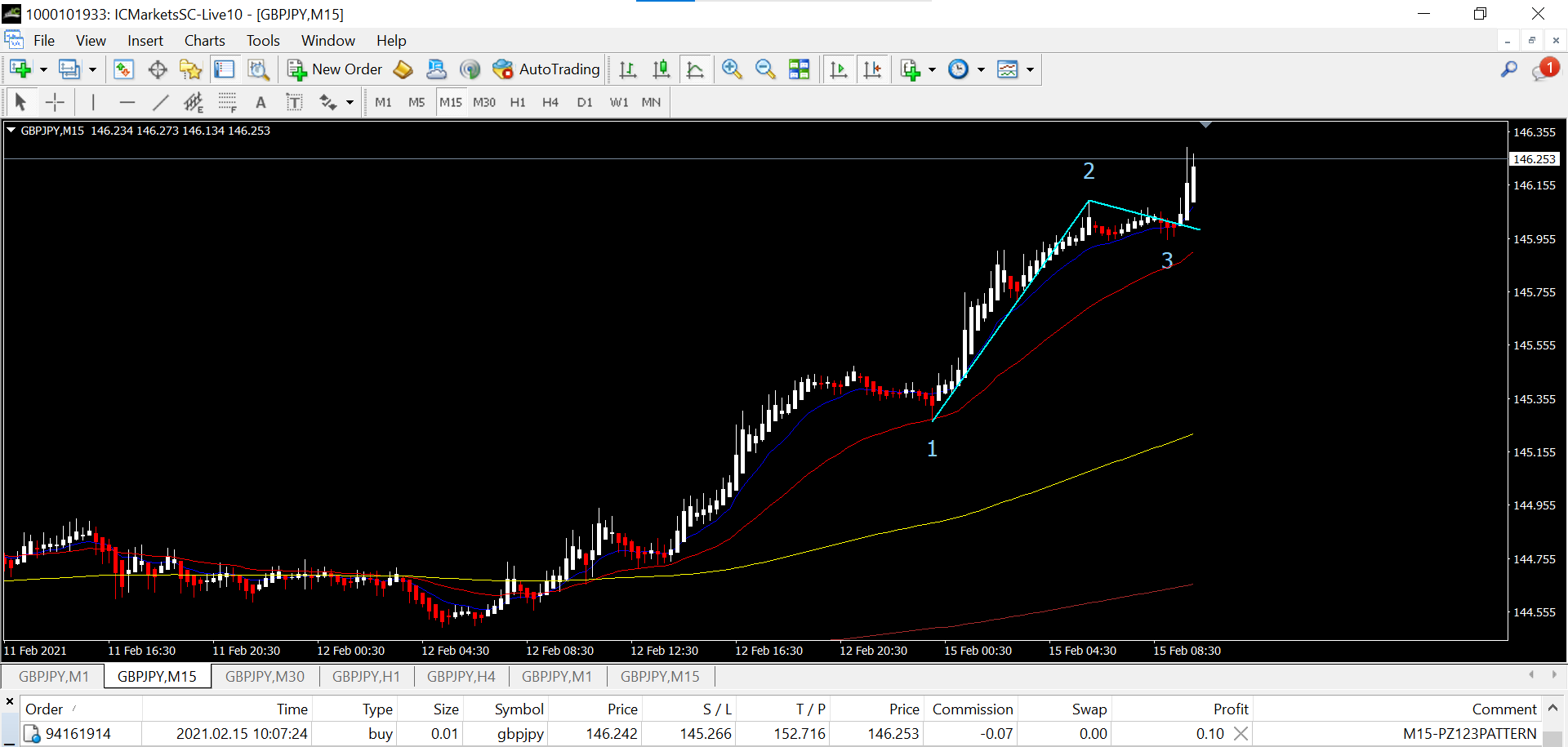Image resolution: width=1568 pixels, height=747 pixels.
Task: Click the New Order button
Action: (x=335, y=69)
